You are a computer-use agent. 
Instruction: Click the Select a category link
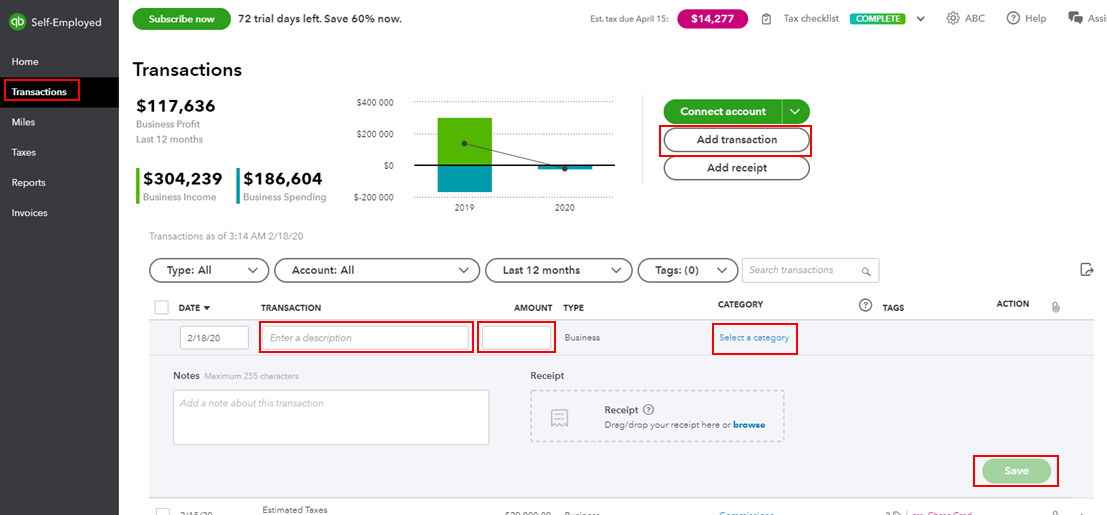[x=754, y=338]
